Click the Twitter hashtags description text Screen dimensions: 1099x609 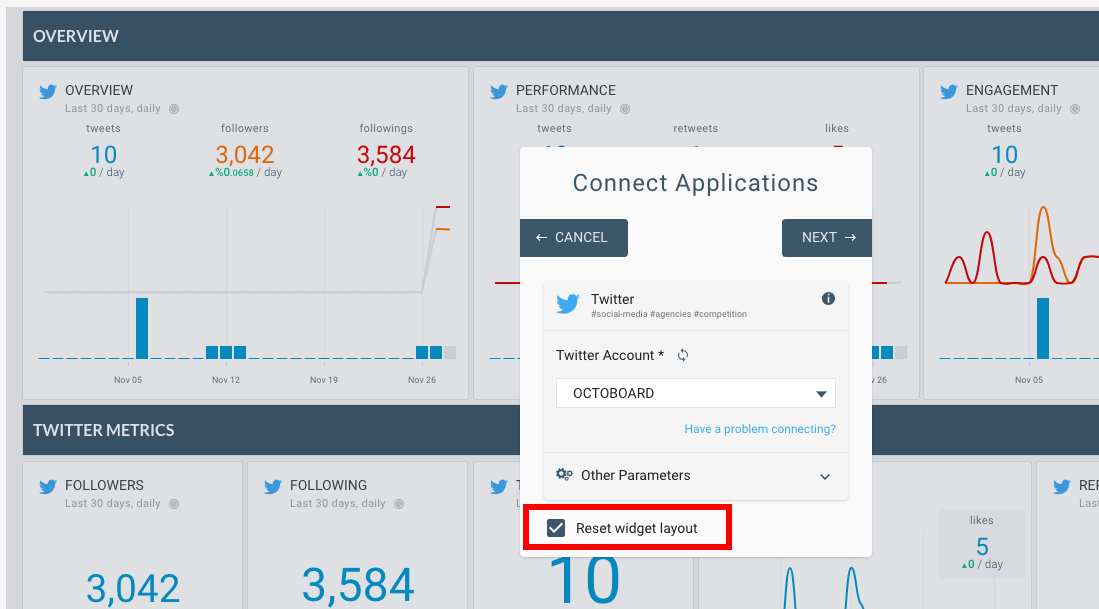pyautogui.click(x=669, y=314)
